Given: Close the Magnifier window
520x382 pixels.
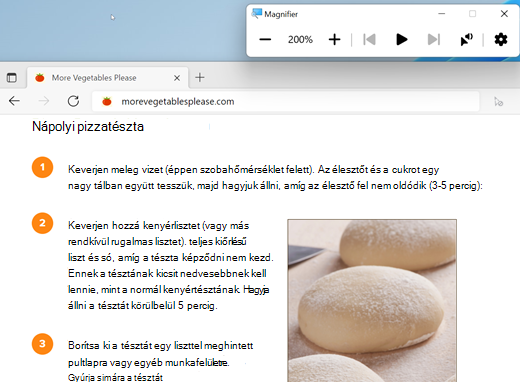Looking at the screenshot, I should coord(504,14).
